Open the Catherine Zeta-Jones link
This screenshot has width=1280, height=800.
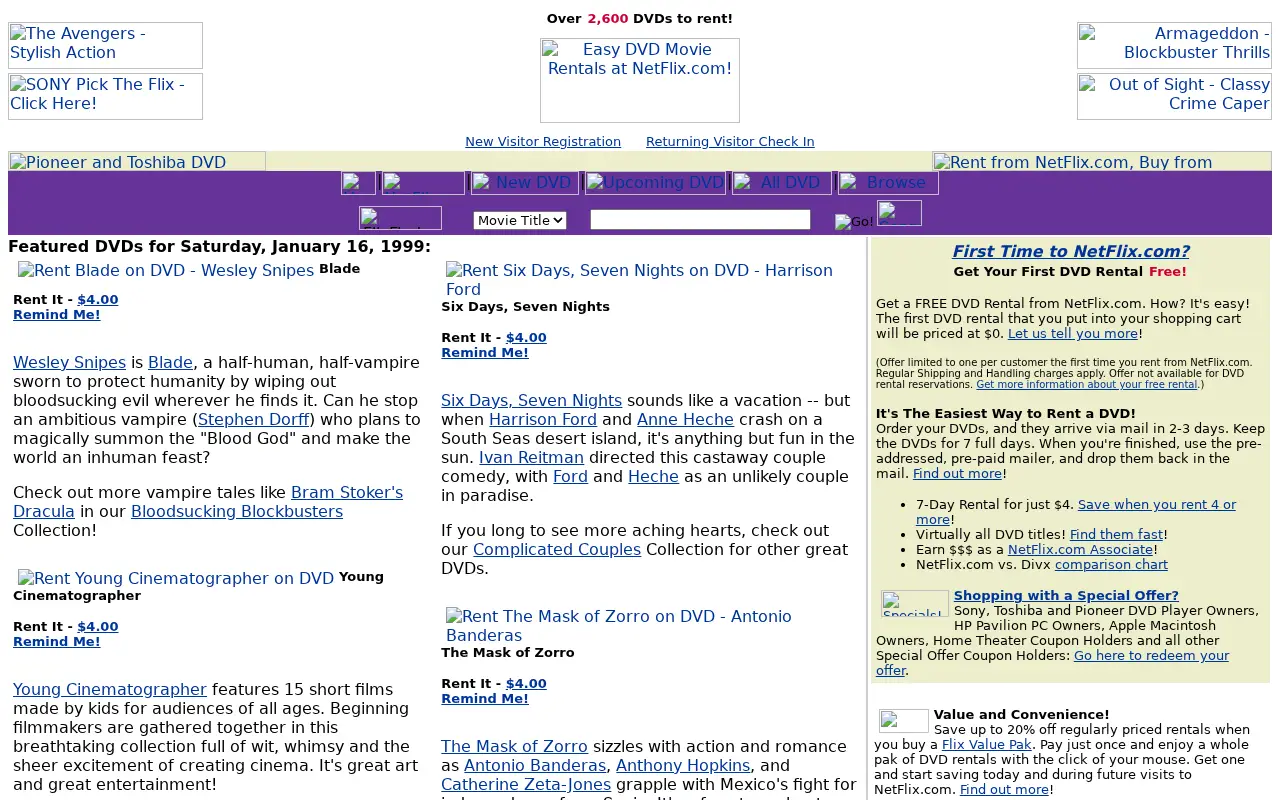(526, 784)
